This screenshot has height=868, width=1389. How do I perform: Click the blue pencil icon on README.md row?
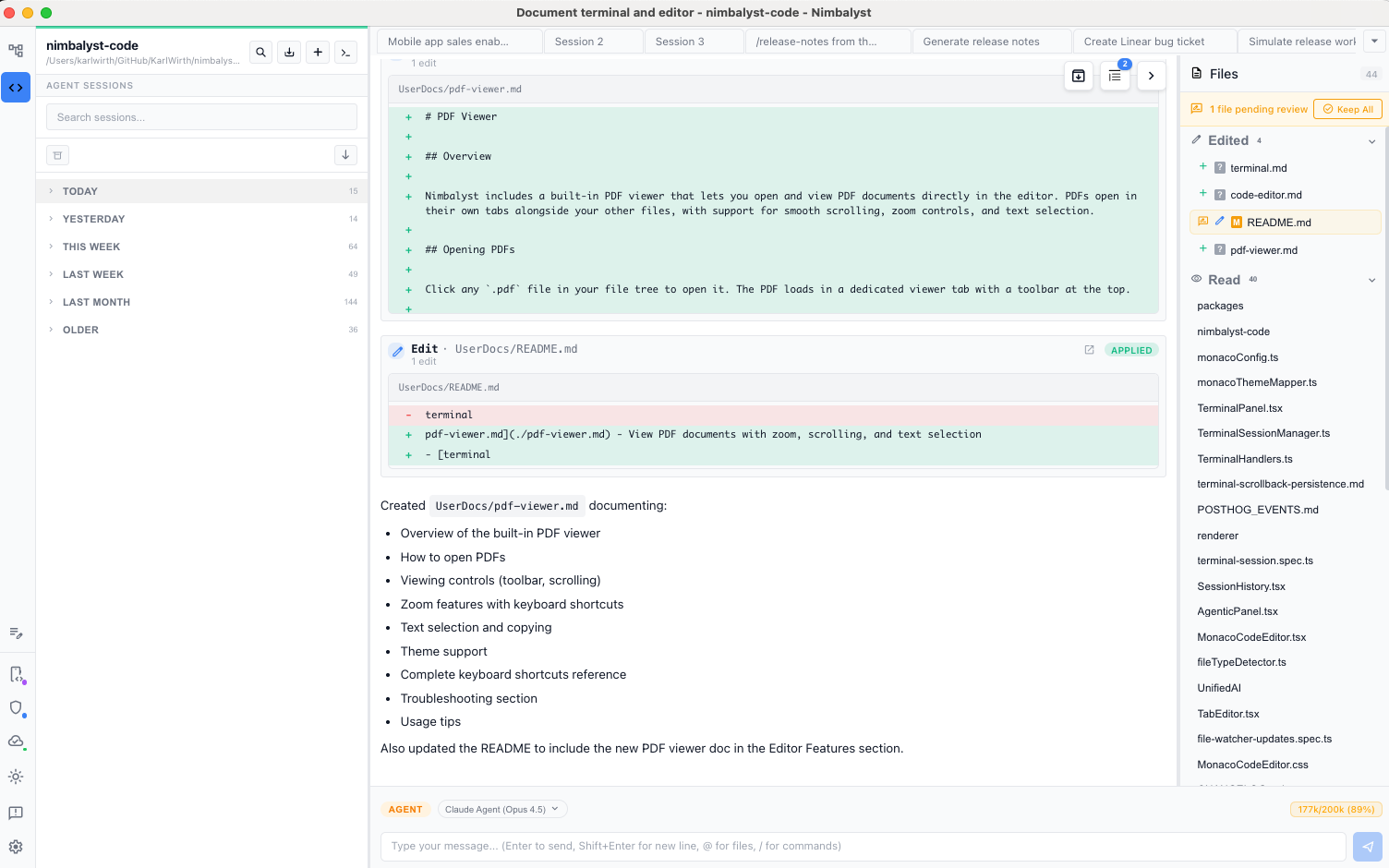click(x=1219, y=222)
